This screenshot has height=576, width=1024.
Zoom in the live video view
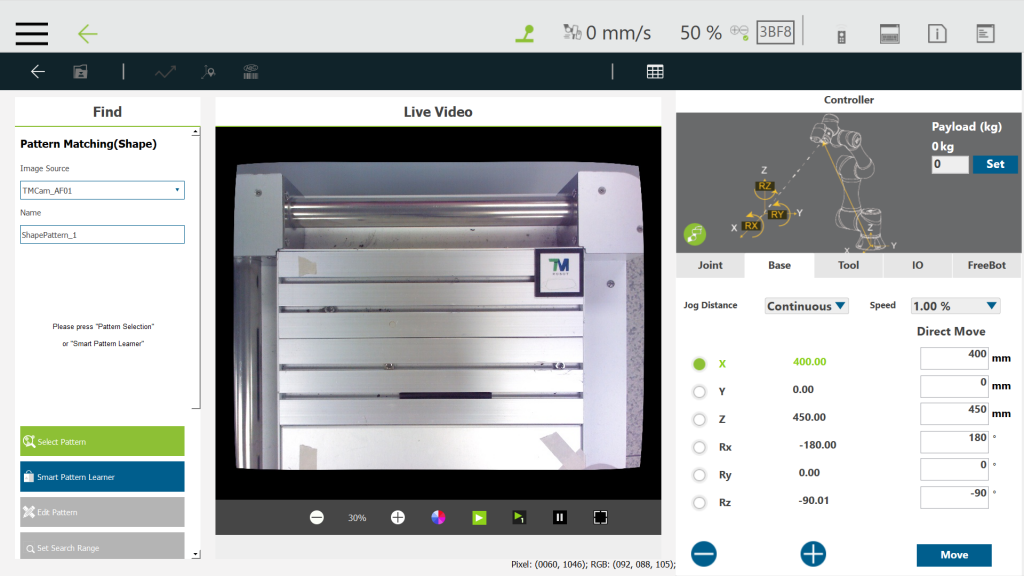[397, 517]
